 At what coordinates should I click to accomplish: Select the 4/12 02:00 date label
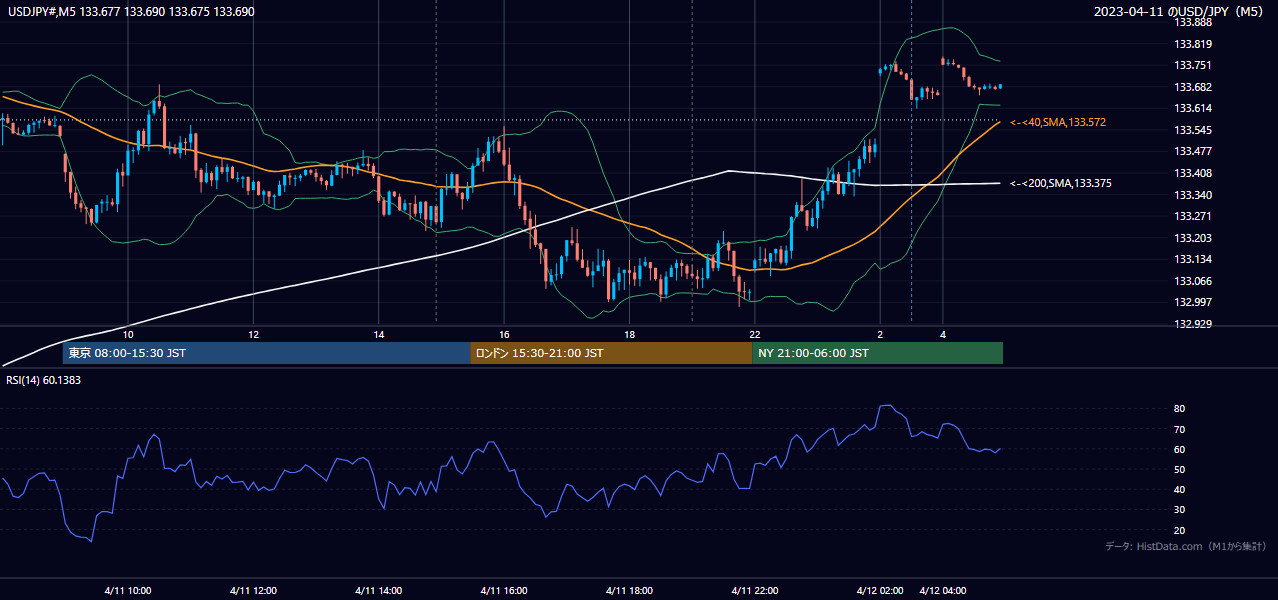coord(880,590)
